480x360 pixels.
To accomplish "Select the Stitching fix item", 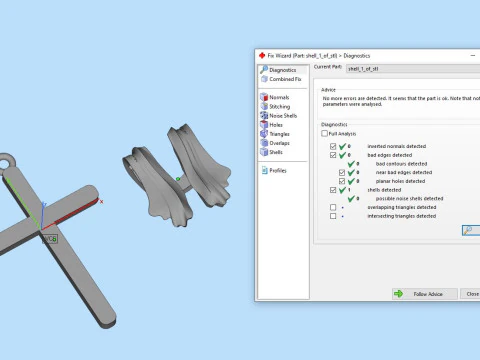I will coord(279,106).
